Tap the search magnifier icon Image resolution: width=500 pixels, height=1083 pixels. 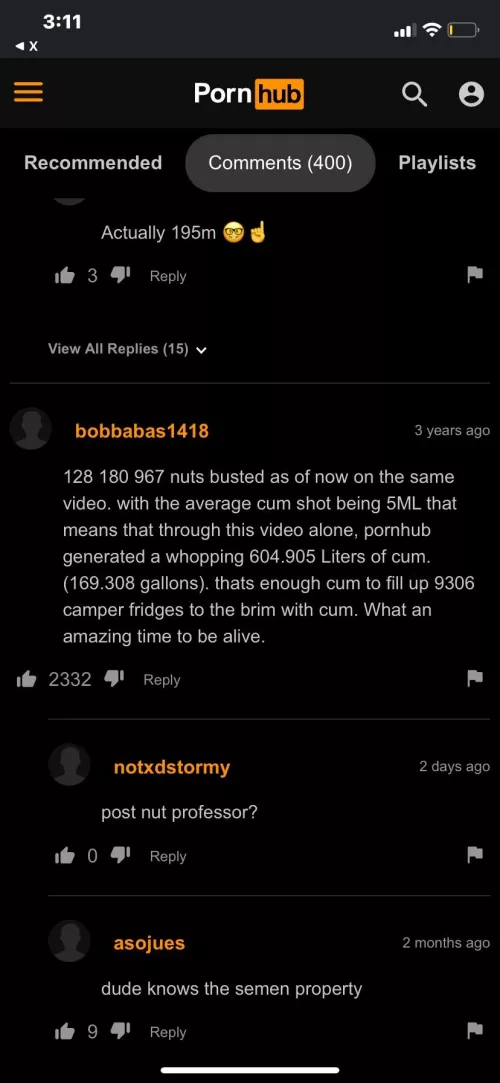pyautogui.click(x=414, y=94)
